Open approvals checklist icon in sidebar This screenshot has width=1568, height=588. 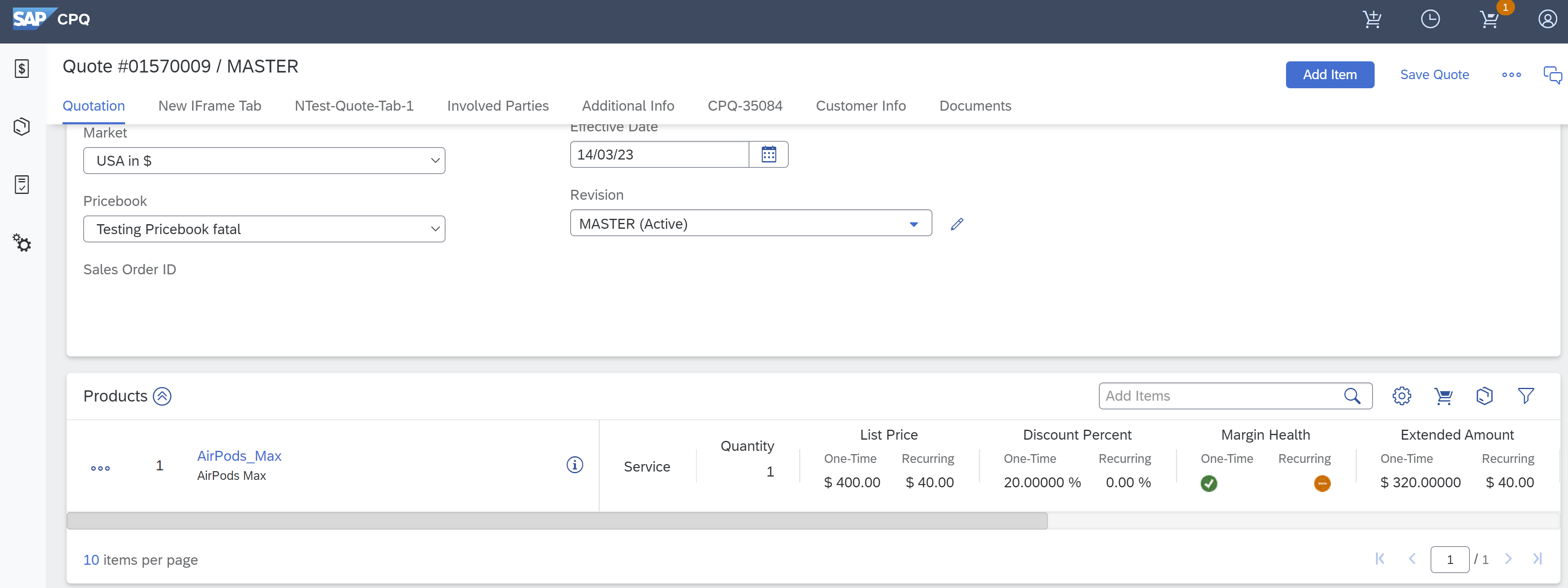pos(22,185)
